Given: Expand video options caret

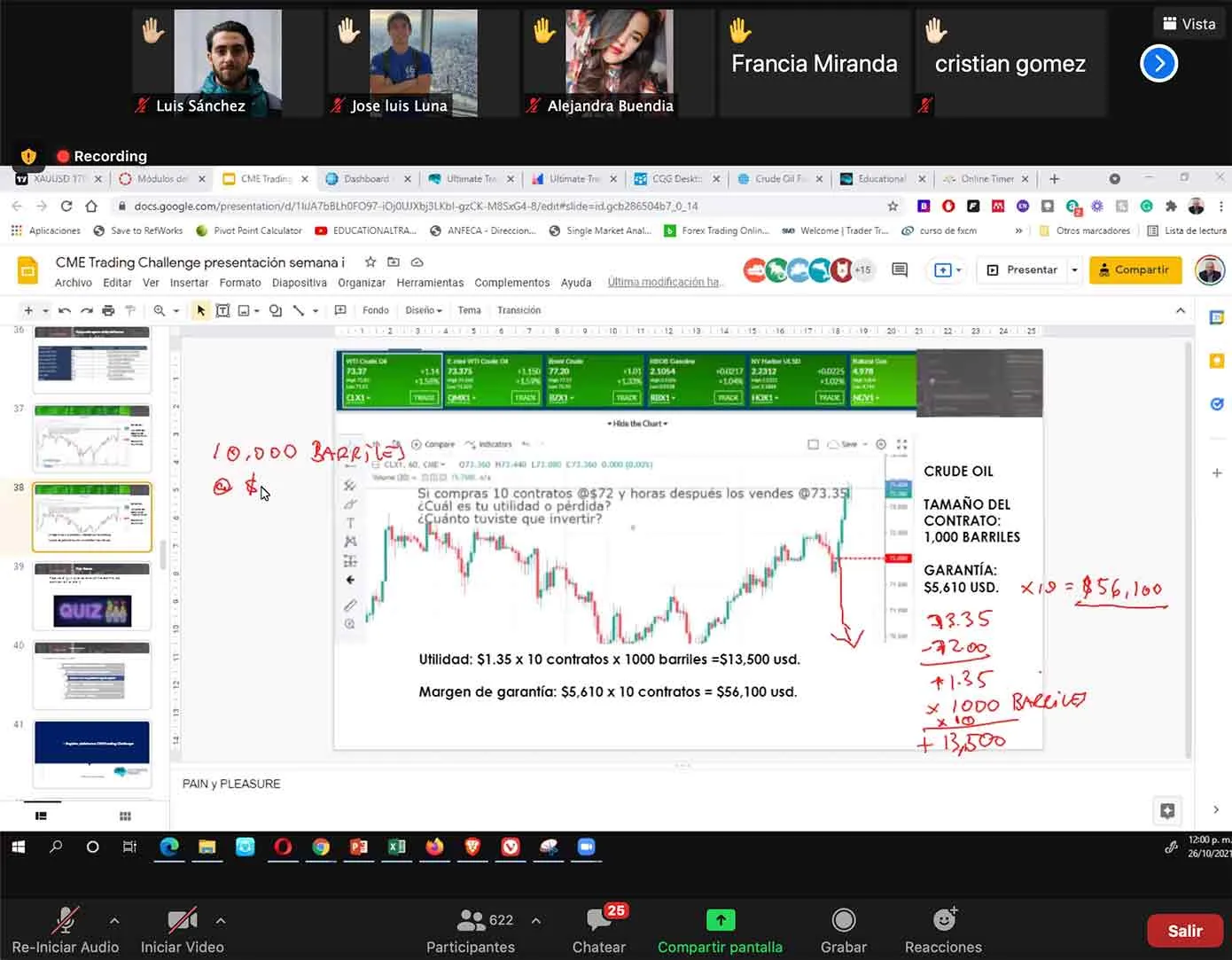Looking at the screenshot, I should point(221,921).
